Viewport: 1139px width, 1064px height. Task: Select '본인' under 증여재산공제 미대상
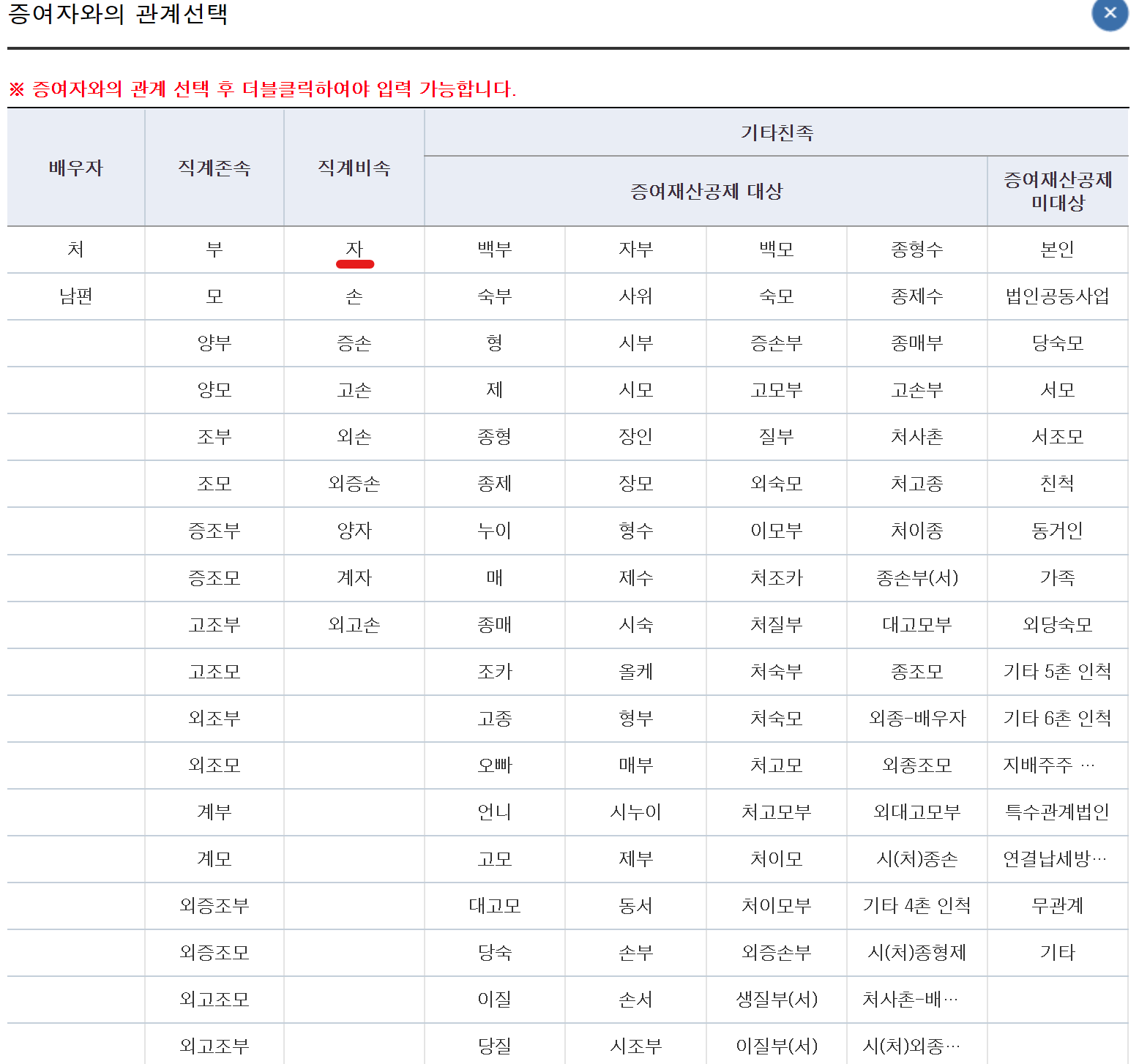pos(1057,250)
